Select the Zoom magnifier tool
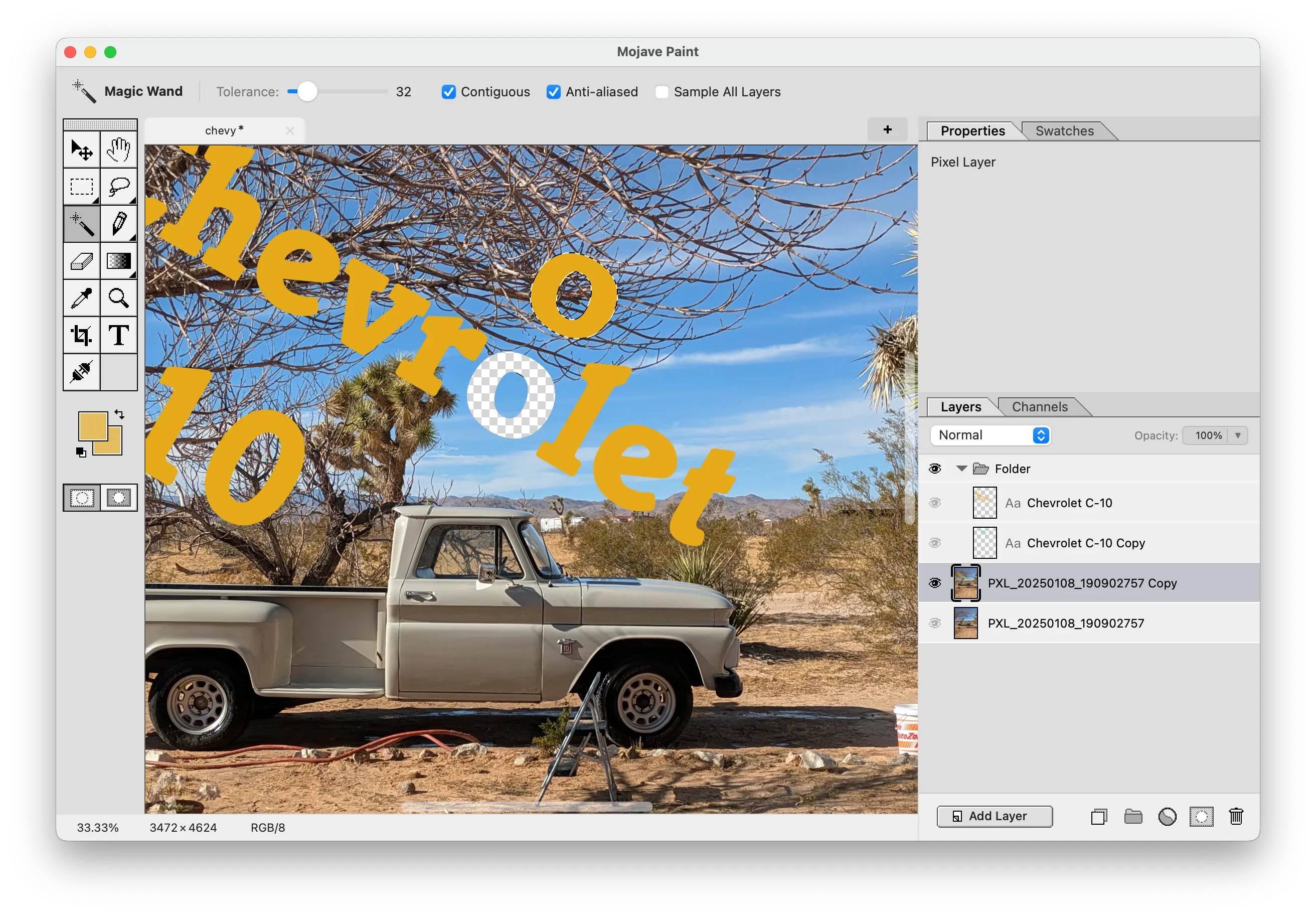 click(119, 298)
